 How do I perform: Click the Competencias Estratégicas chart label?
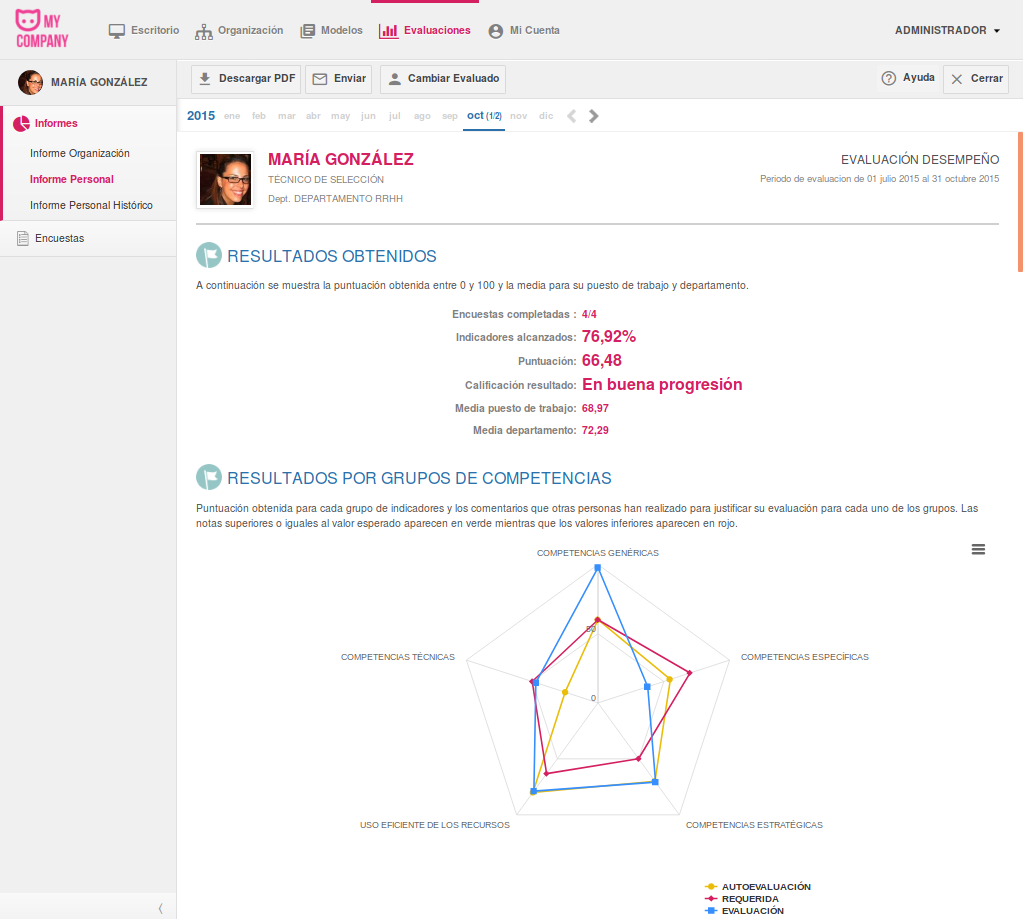[754, 825]
